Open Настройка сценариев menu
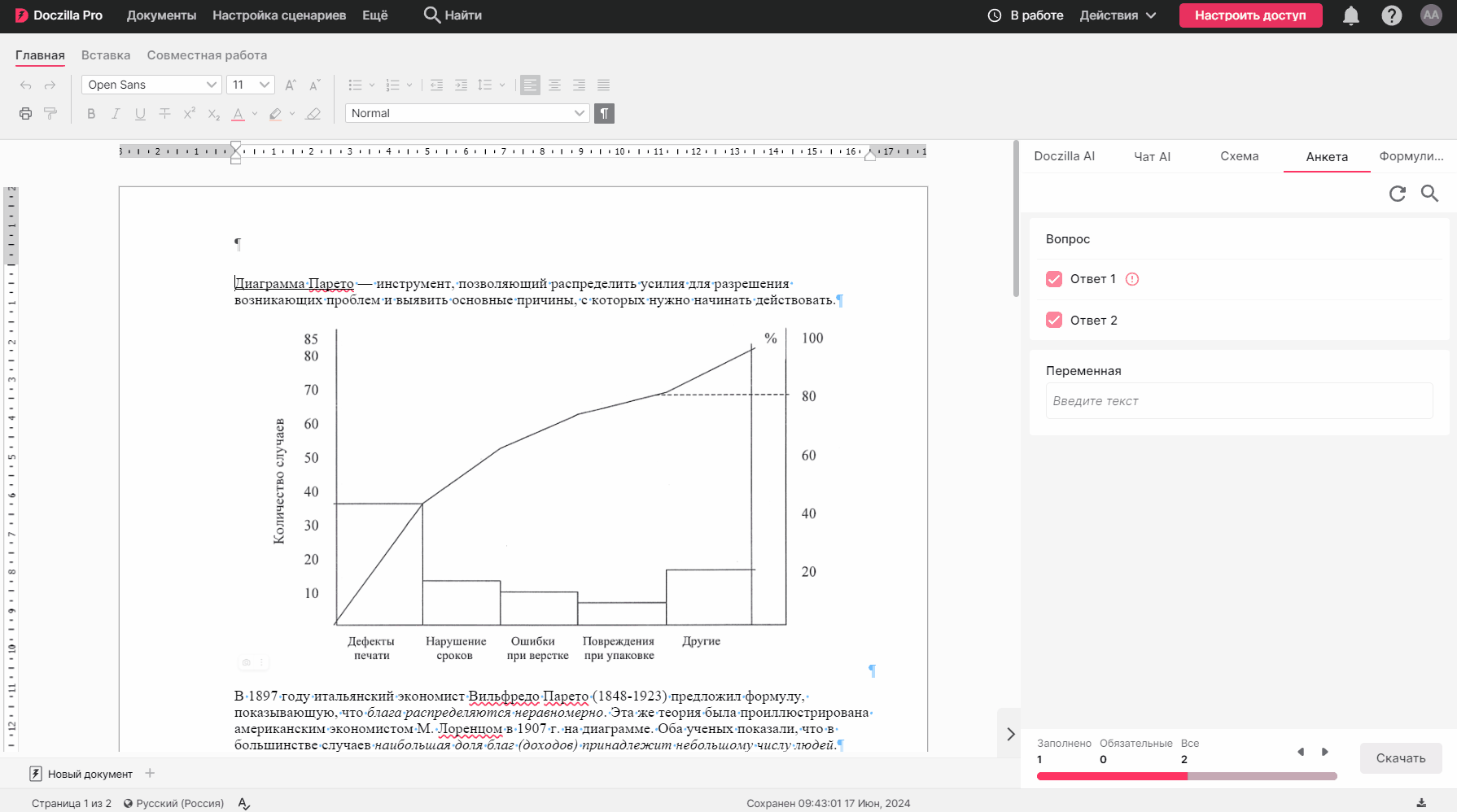Viewport: 1457px width, 812px height. pyautogui.click(x=279, y=15)
